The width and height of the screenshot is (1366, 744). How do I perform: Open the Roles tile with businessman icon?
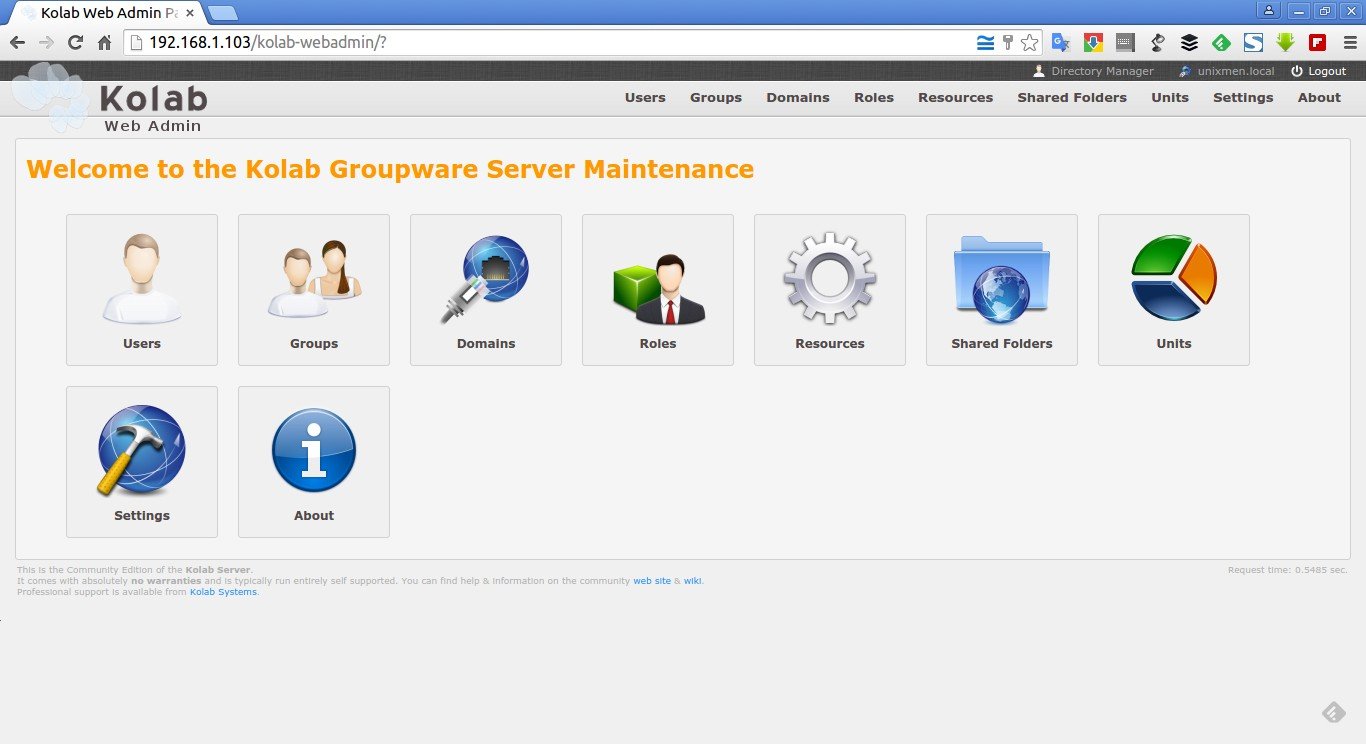tap(658, 290)
